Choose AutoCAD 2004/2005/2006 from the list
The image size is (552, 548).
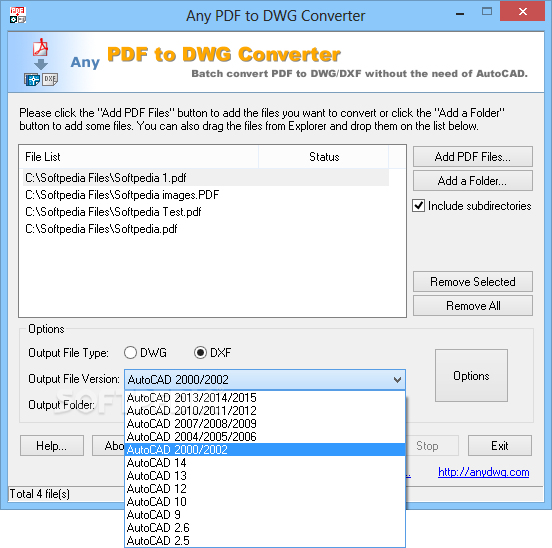click(265, 437)
